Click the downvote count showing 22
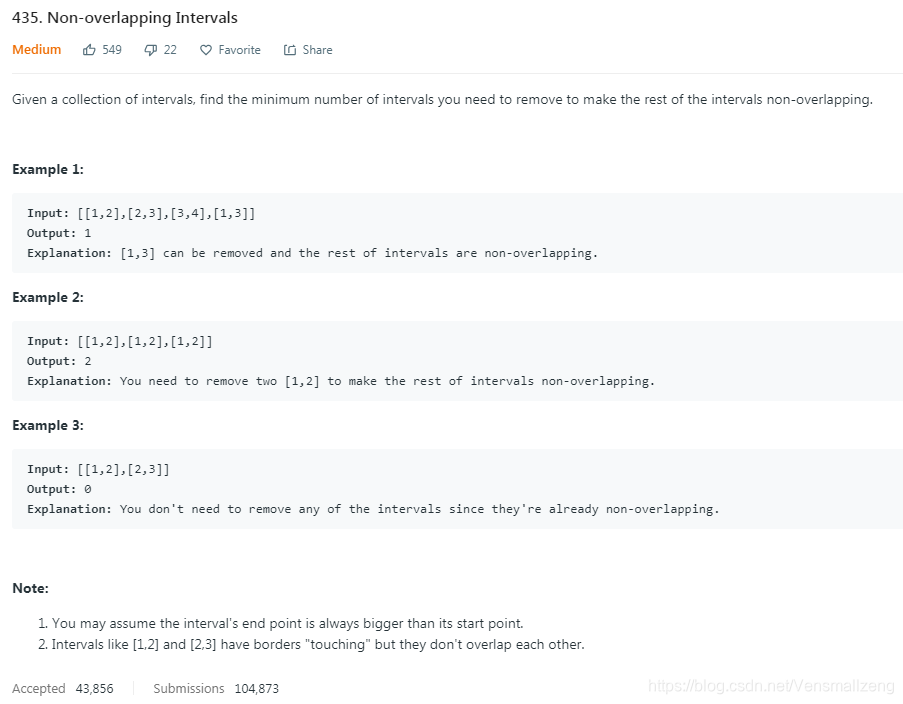The height and width of the screenshot is (704, 903). (x=169, y=49)
